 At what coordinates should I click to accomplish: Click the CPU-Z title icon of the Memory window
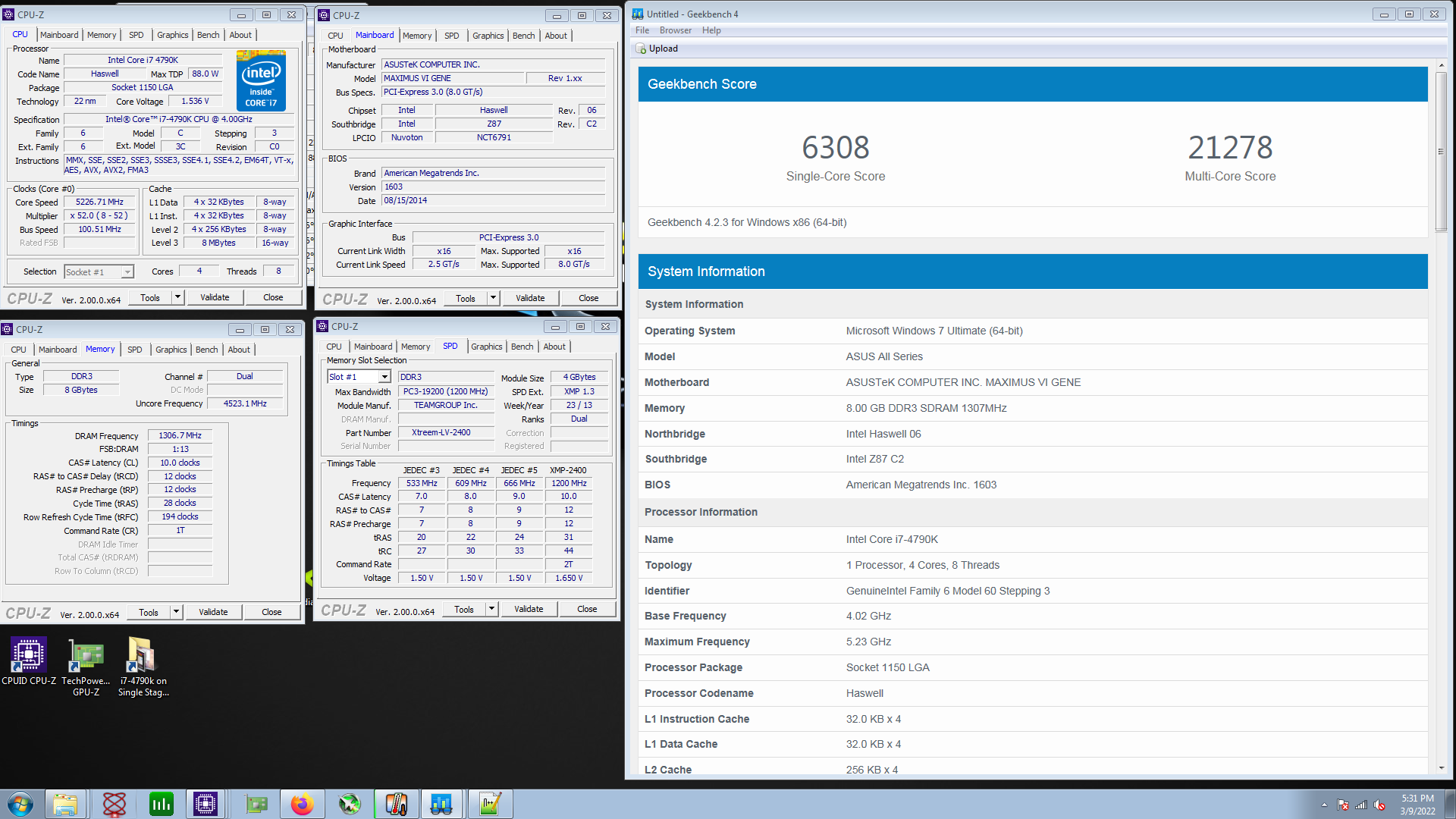tap(7, 329)
